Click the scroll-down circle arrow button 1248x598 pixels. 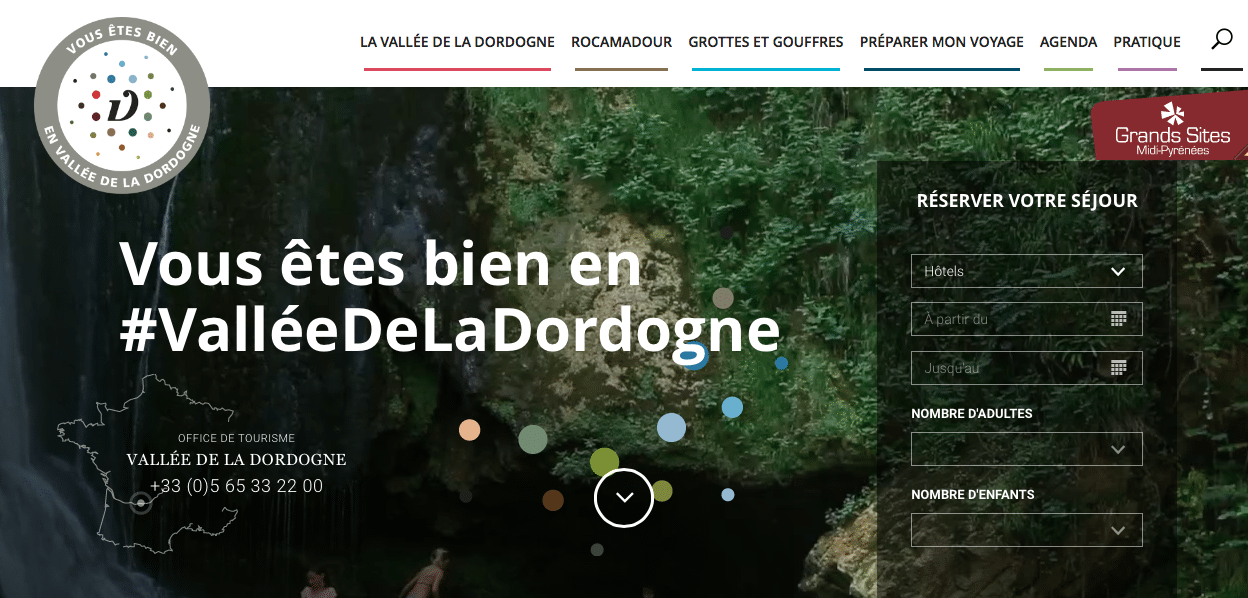click(x=624, y=497)
